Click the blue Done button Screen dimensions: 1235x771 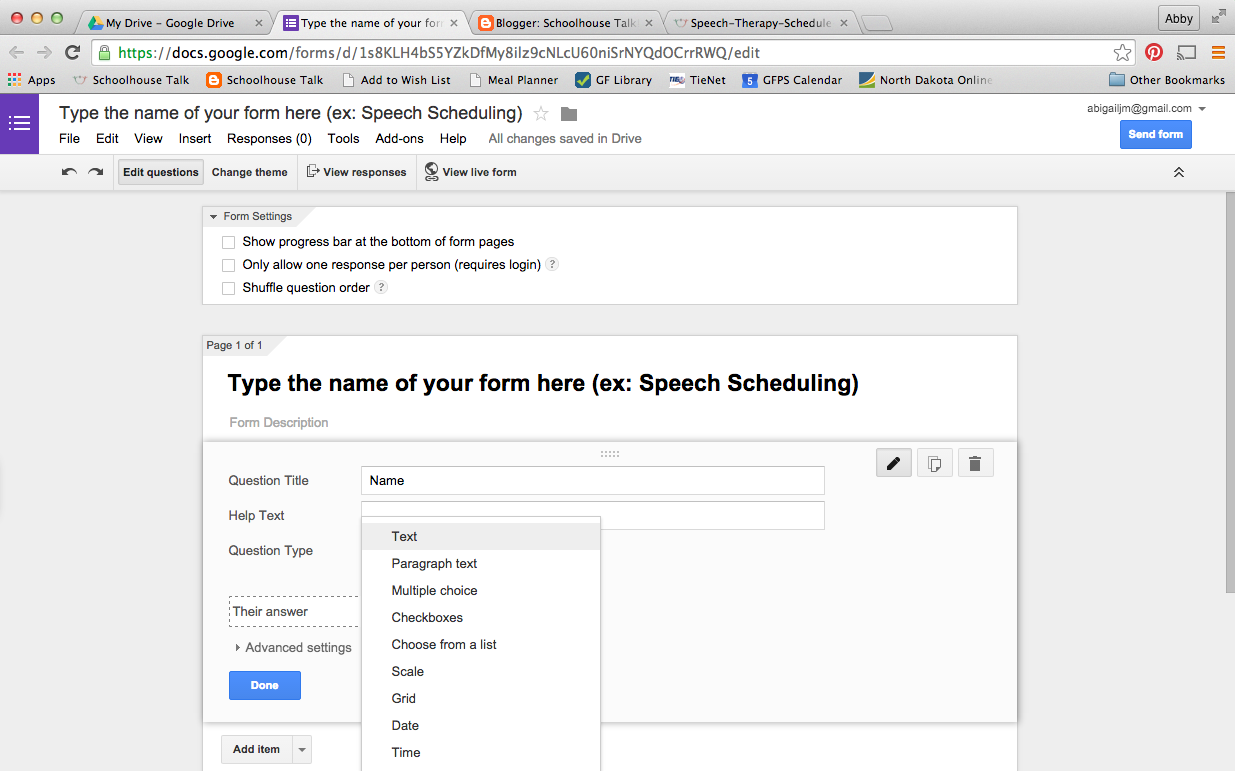click(264, 685)
